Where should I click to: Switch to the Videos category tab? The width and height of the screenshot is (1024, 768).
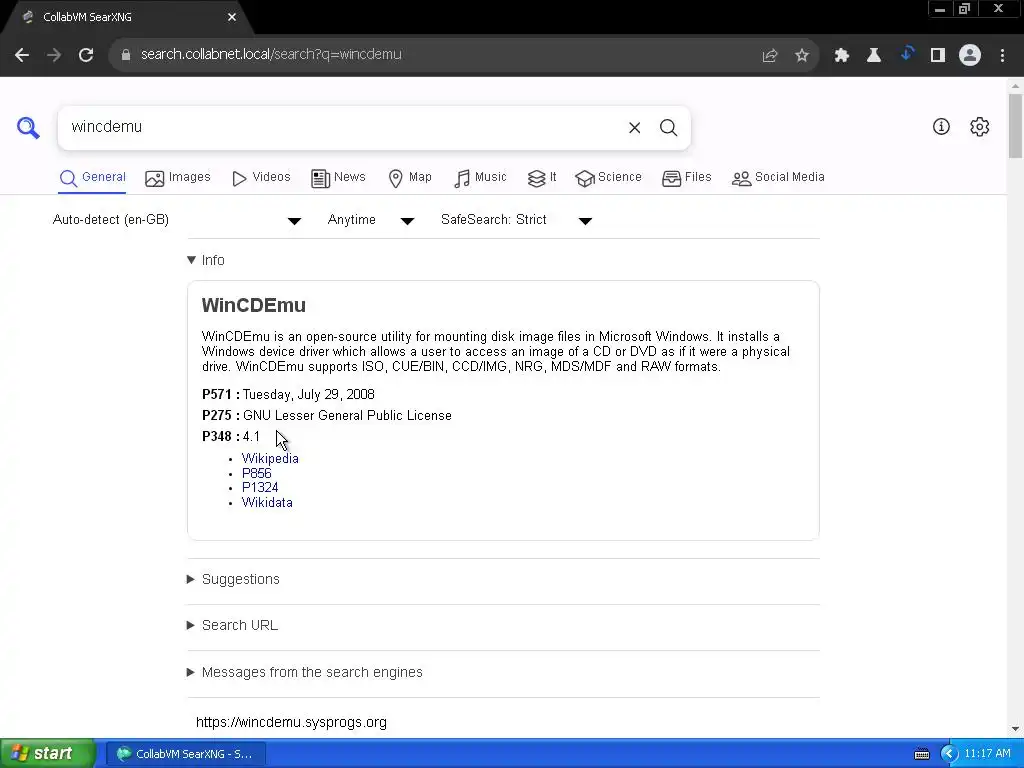point(261,178)
